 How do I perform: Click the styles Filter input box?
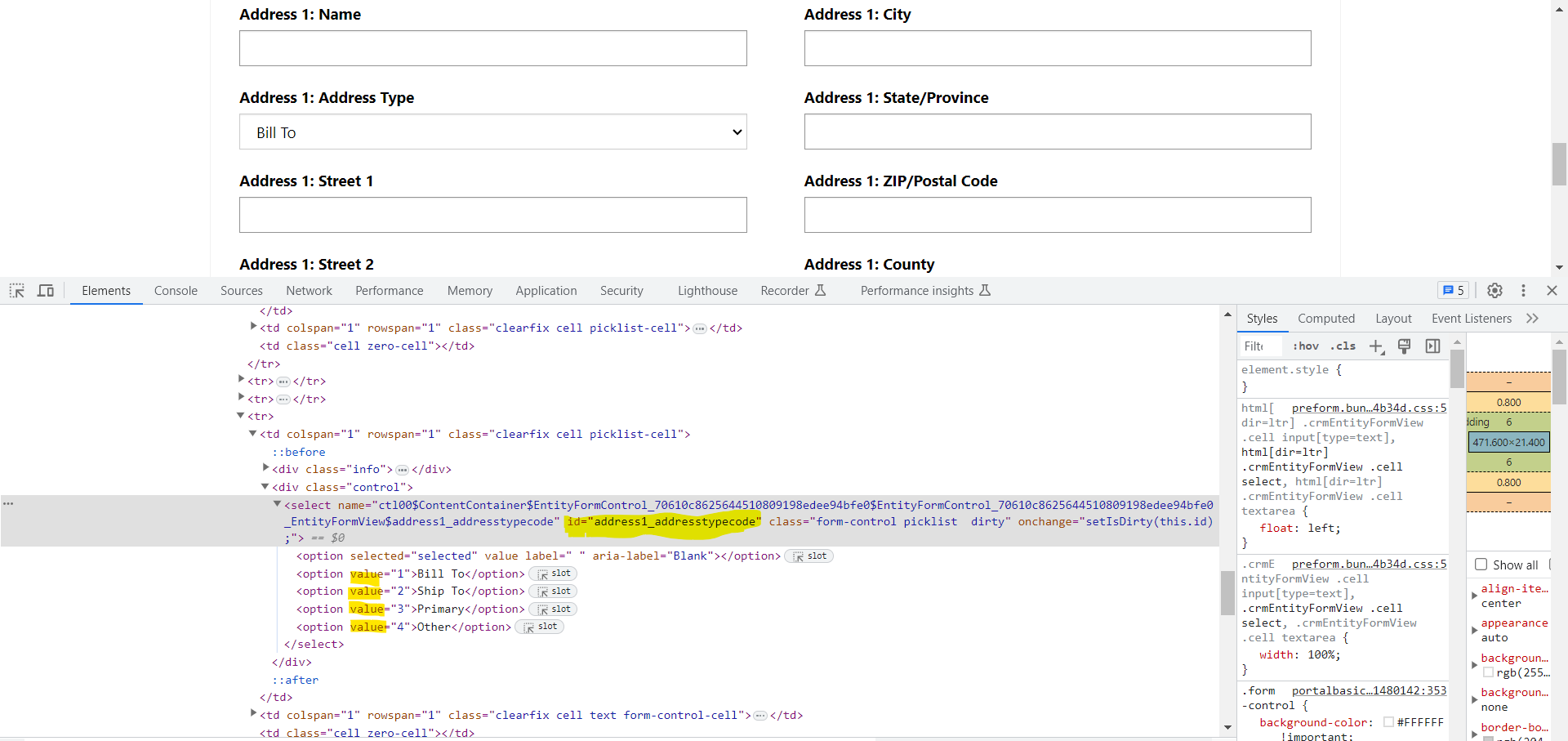click(1260, 346)
